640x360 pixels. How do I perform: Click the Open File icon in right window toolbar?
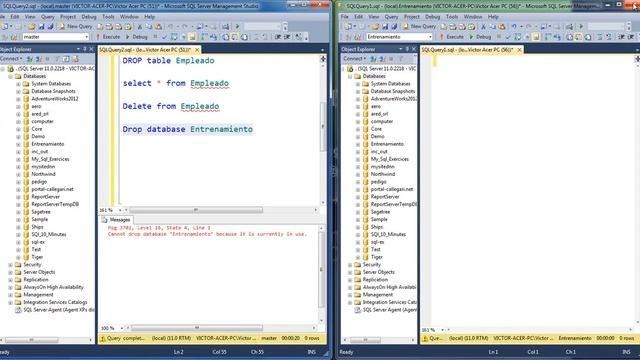tap(376, 26)
